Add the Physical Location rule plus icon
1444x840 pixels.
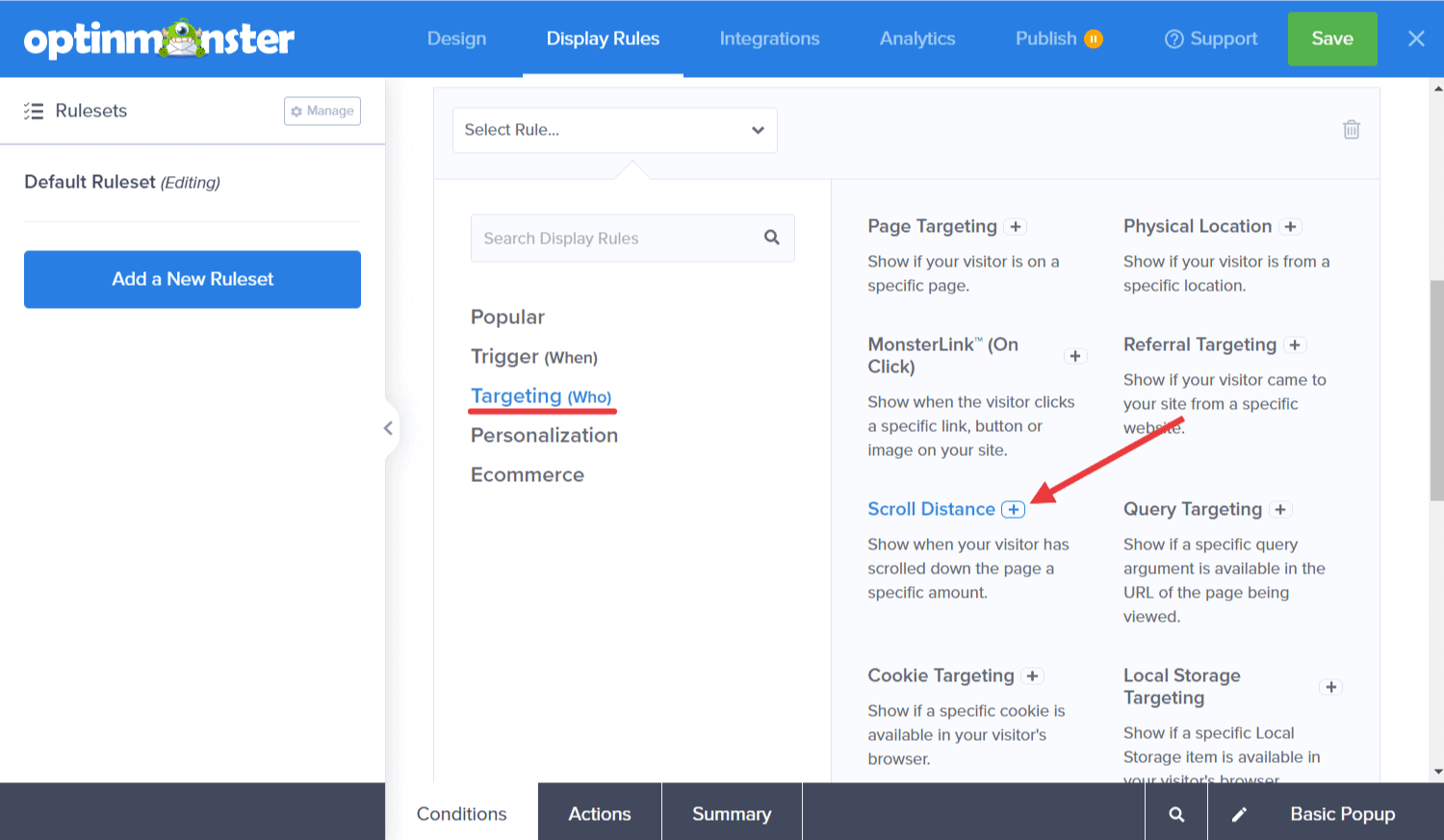(x=1291, y=227)
